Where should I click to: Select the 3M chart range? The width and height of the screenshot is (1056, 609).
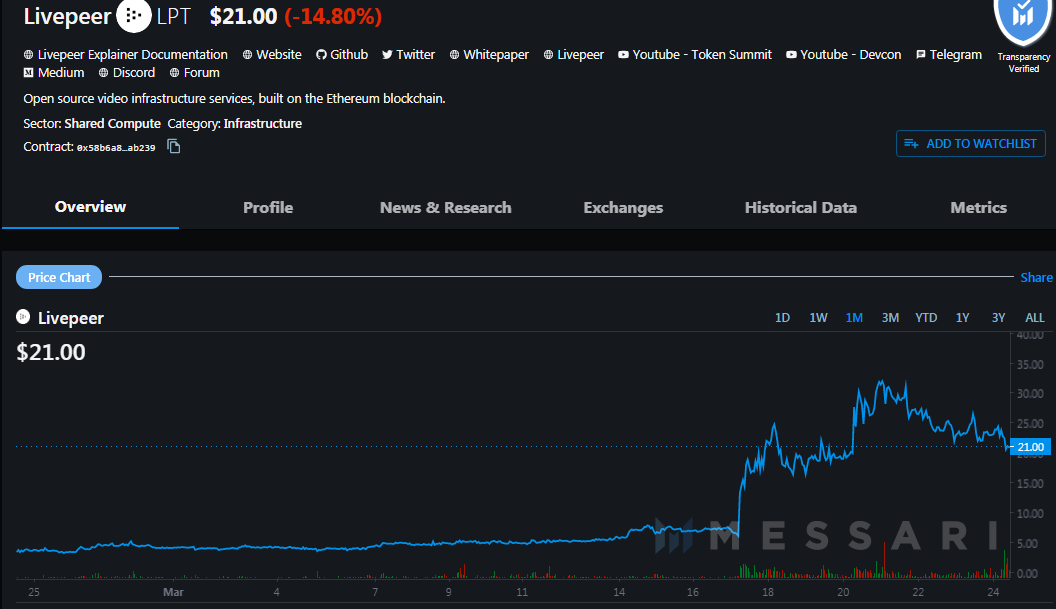[890, 317]
